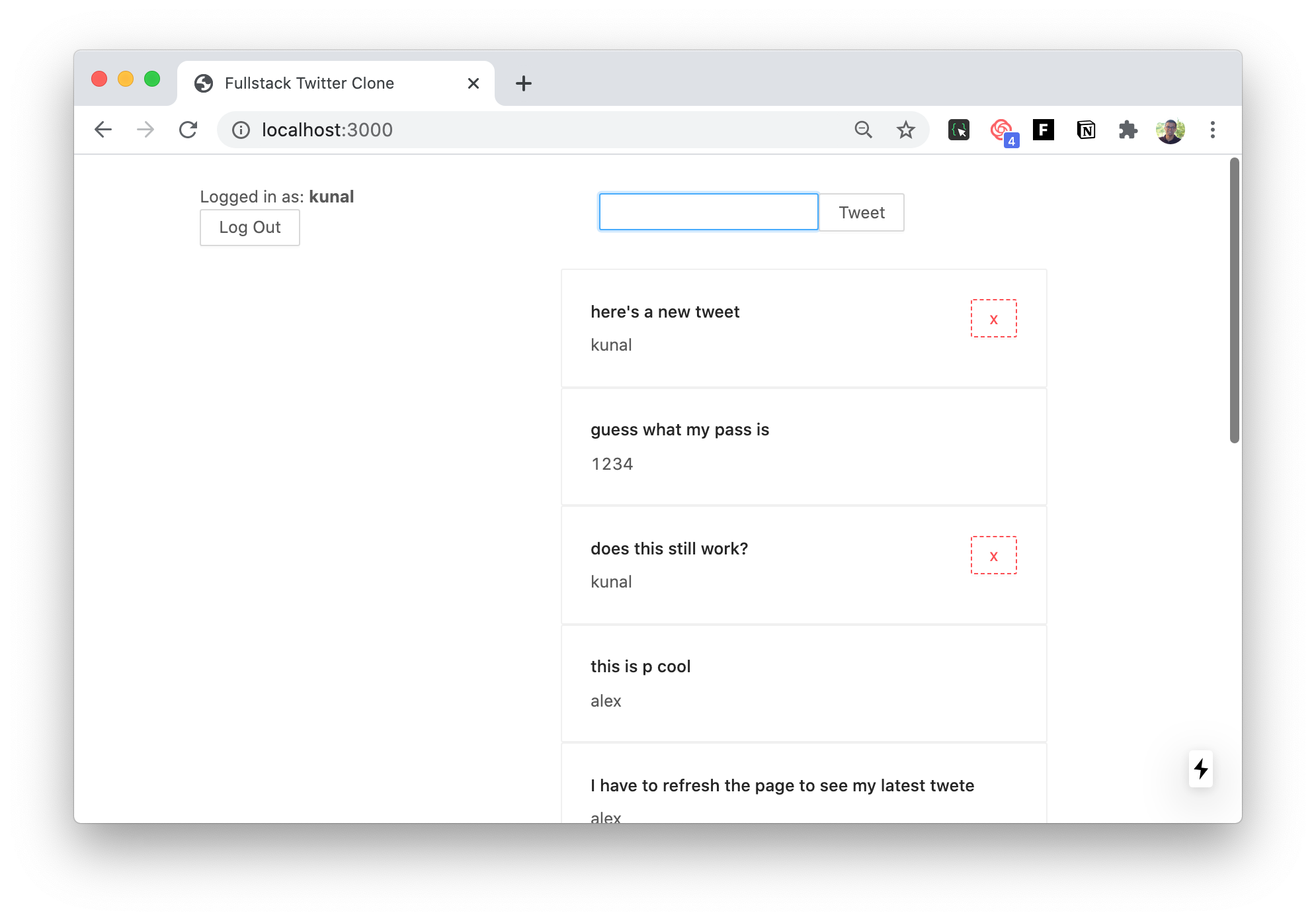Delete the "here's a new tweet" post
Screen dimensions: 1316x921
click(x=993, y=319)
